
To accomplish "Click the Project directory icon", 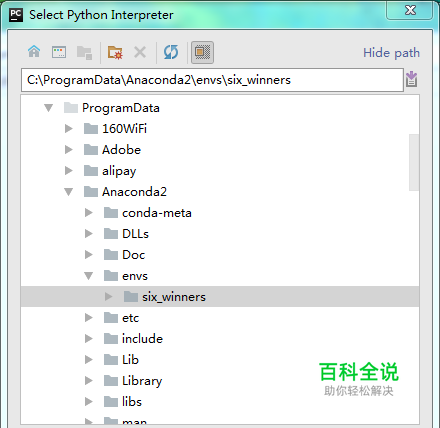I will [84, 53].
